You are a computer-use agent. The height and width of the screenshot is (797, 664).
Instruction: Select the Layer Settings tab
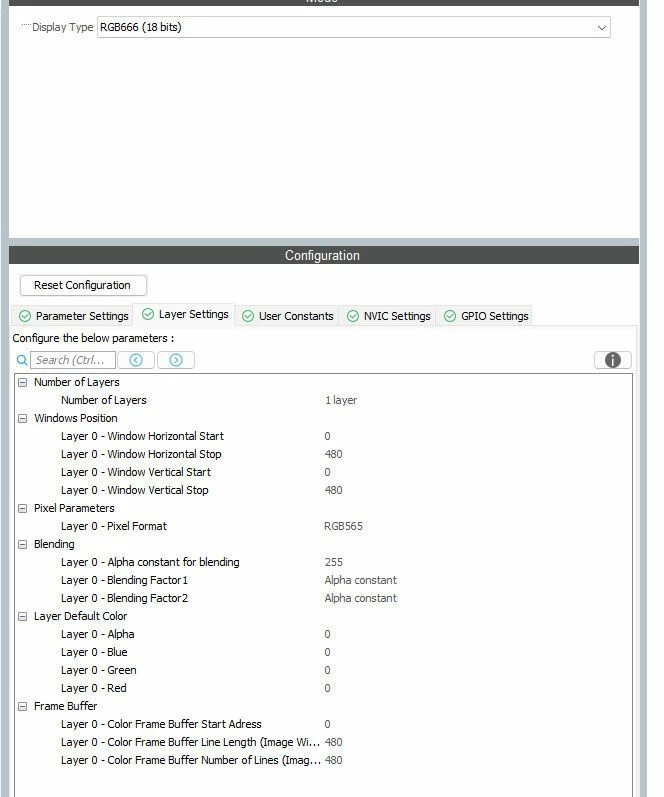click(x=185, y=315)
